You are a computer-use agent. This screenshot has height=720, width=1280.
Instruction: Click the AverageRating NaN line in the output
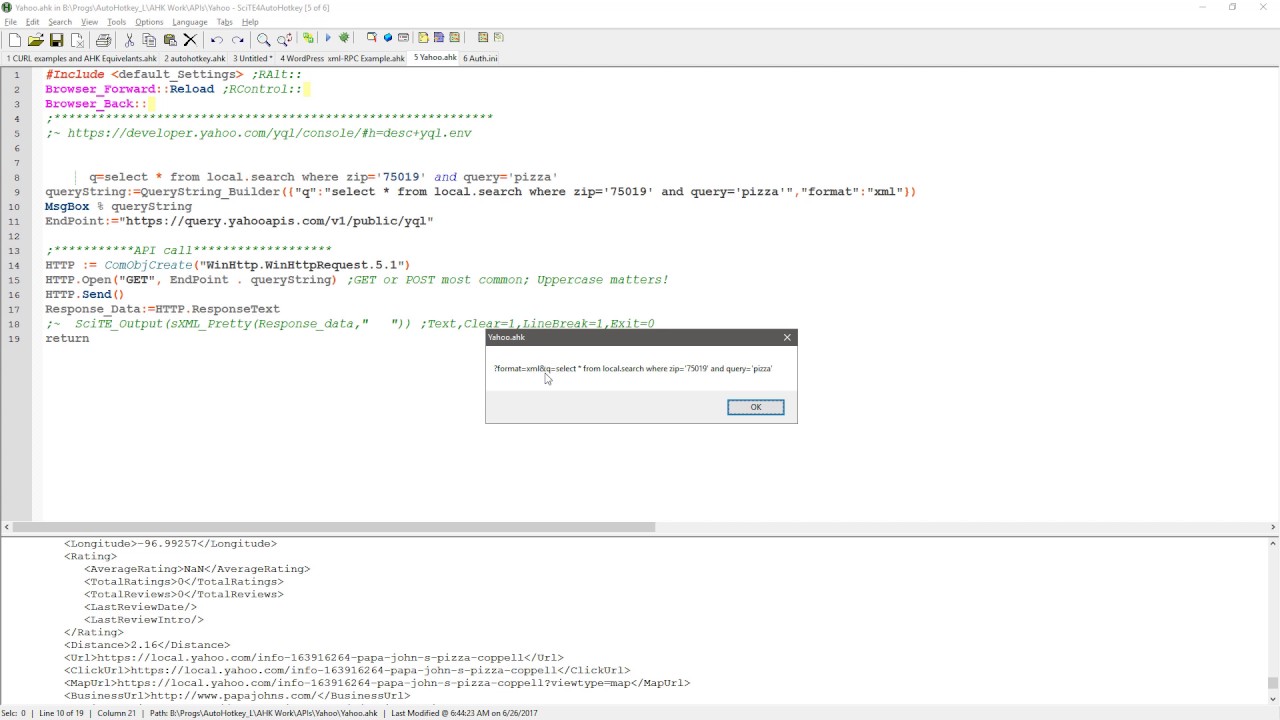click(197, 569)
